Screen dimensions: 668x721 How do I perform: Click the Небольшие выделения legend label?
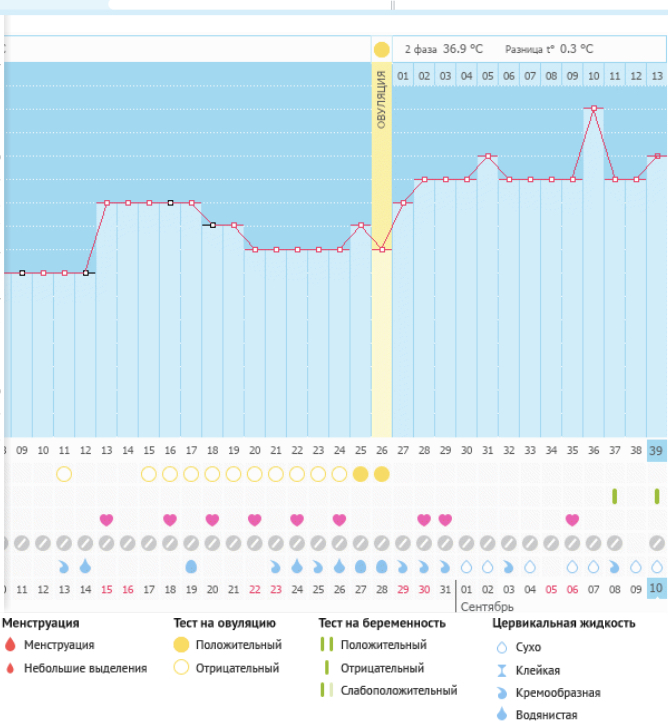pos(85,668)
